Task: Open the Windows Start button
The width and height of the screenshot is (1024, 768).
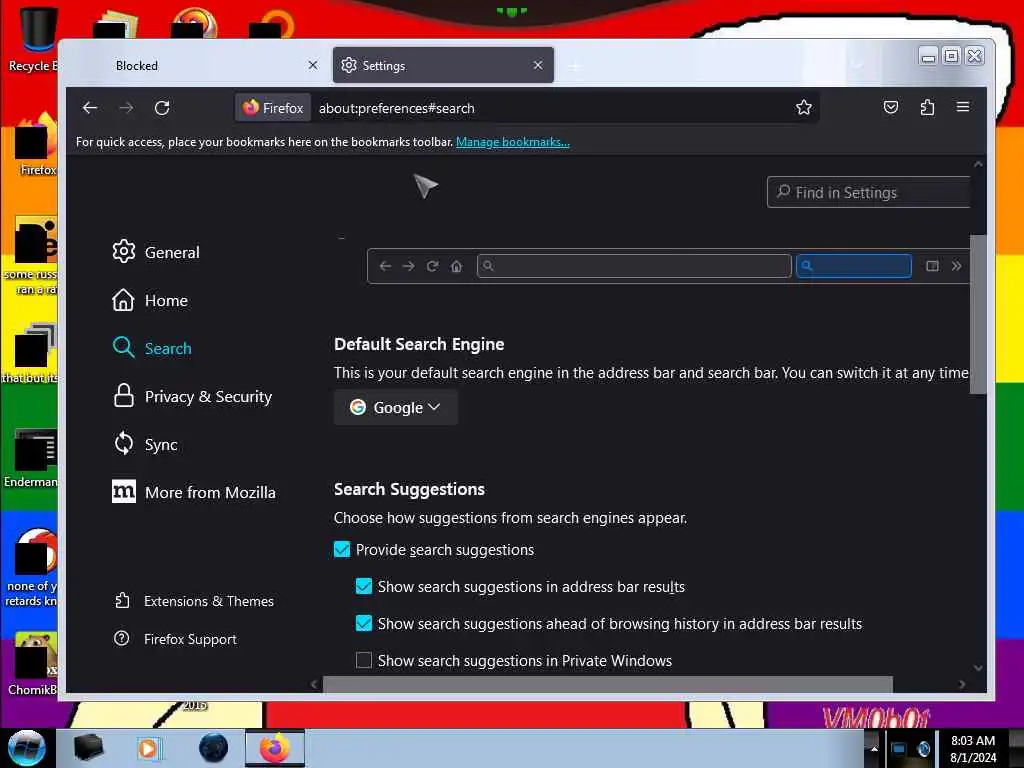Action: [x=26, y=748]
